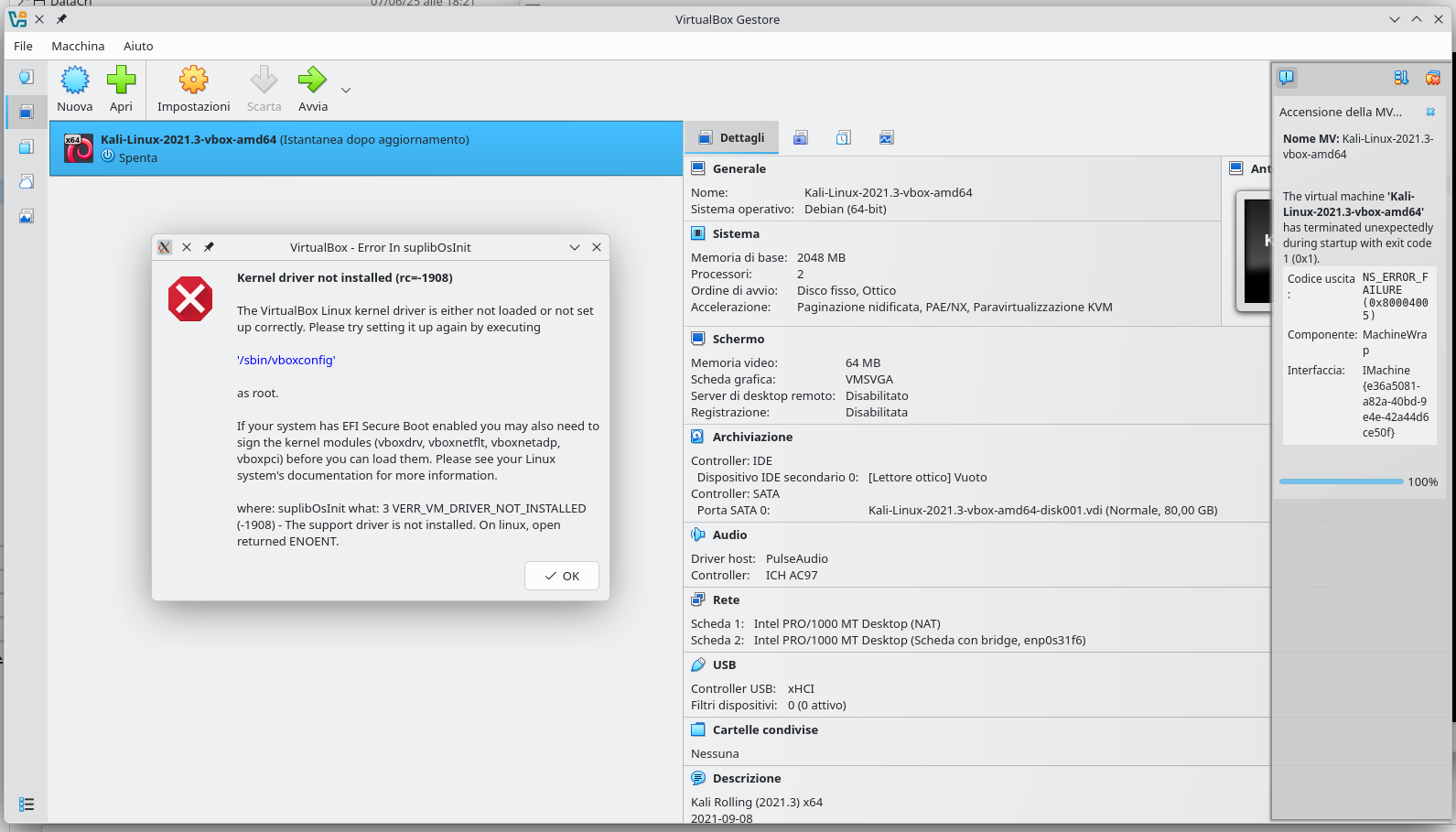Open the activity monitor pane icon
Viewport: 1456px width, 832px height.
(x=886, y=138)
